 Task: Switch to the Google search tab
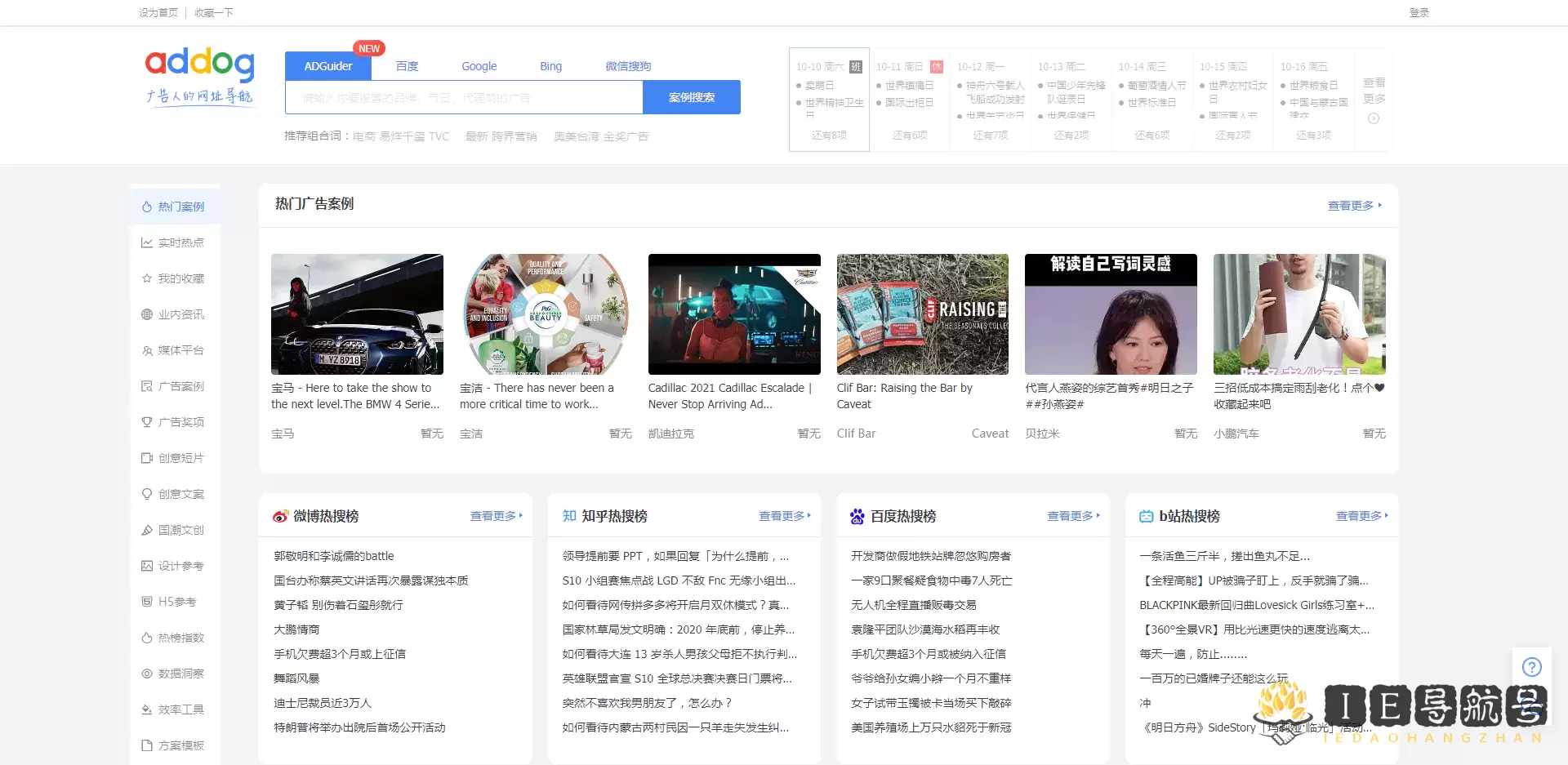pos(479,66)
